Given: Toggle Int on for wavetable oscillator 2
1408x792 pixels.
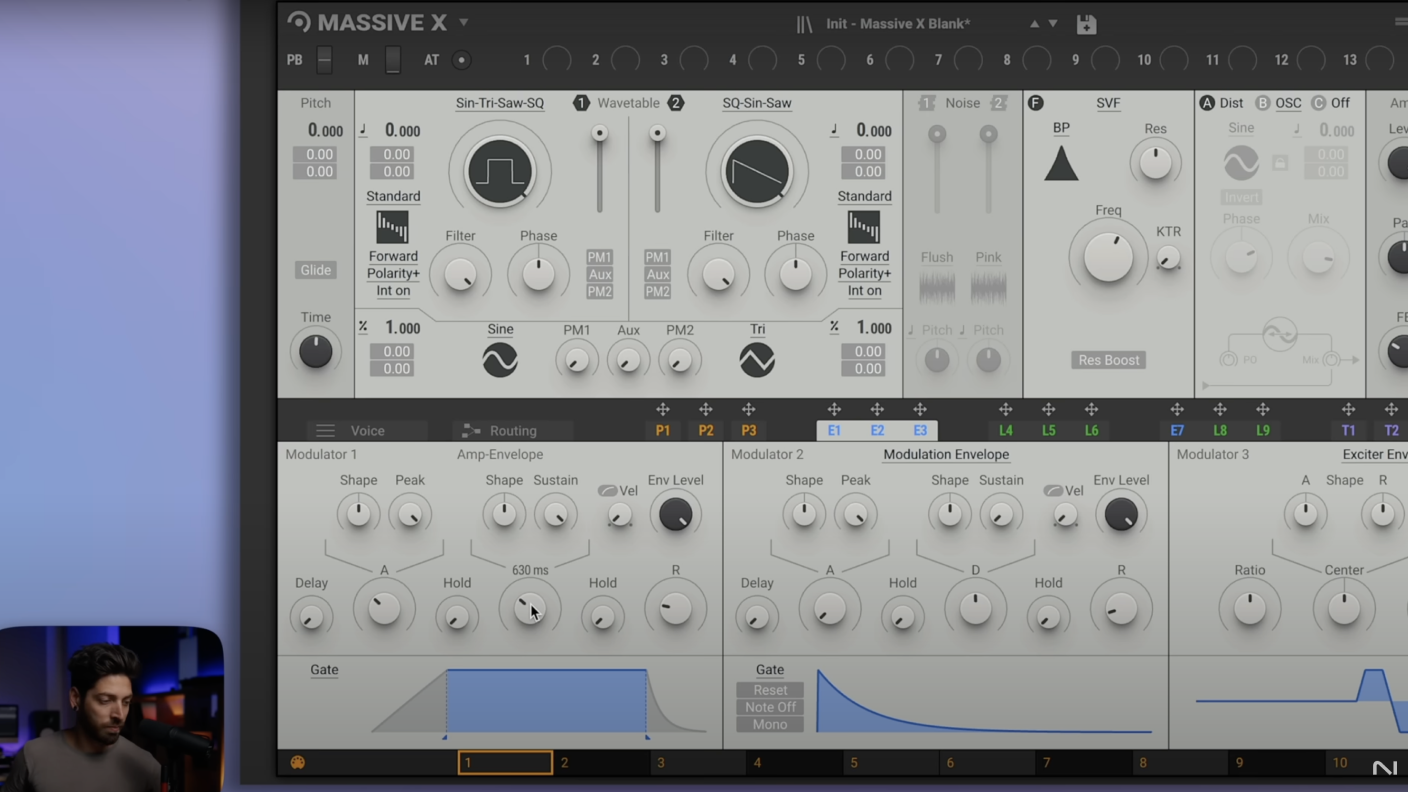Looking at the screenshot, I should (x=864, y=291).
